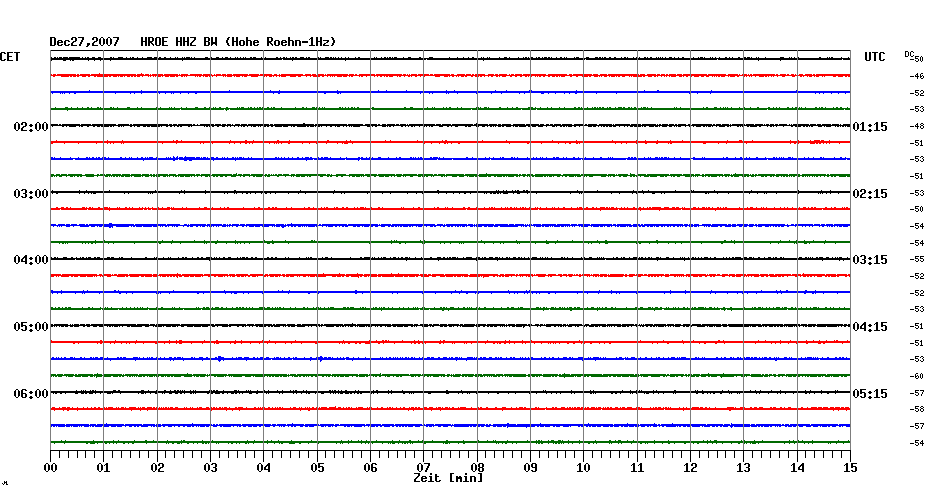Click the 03:15 UTC time label
This screenshot has width=930, height=494.
pyautogui.click(x=870, y=260)
